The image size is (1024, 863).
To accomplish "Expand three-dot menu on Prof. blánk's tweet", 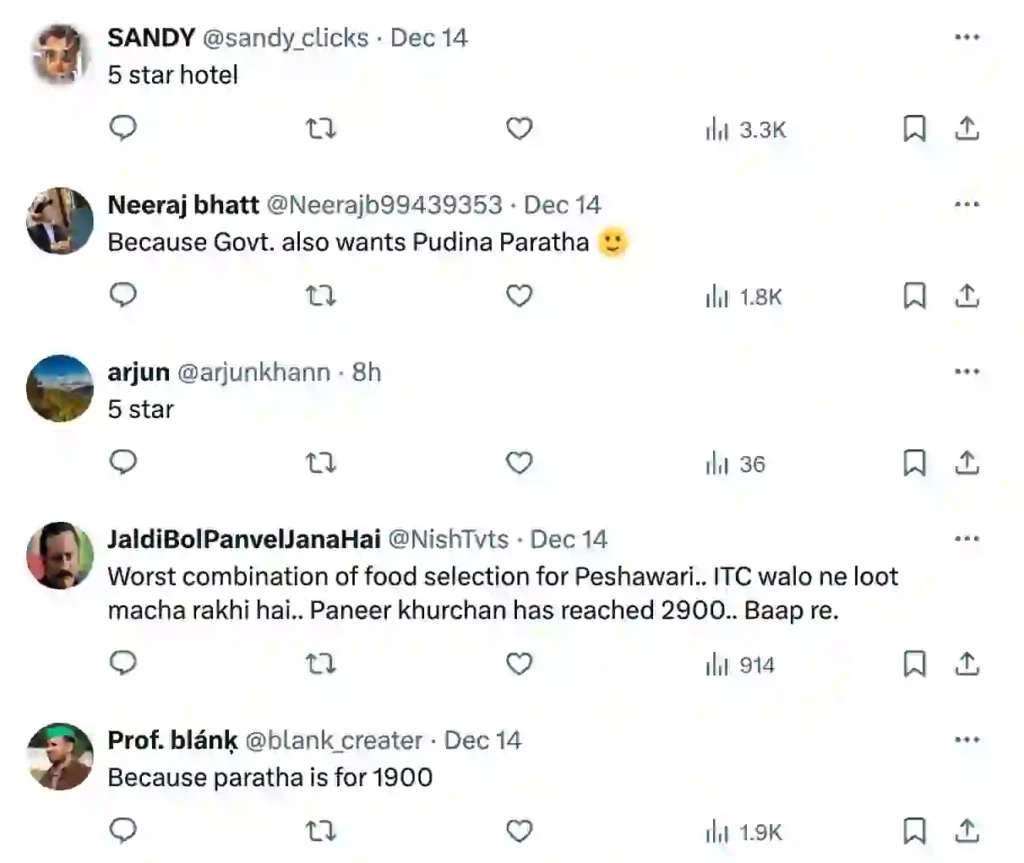I will [966, 740].
